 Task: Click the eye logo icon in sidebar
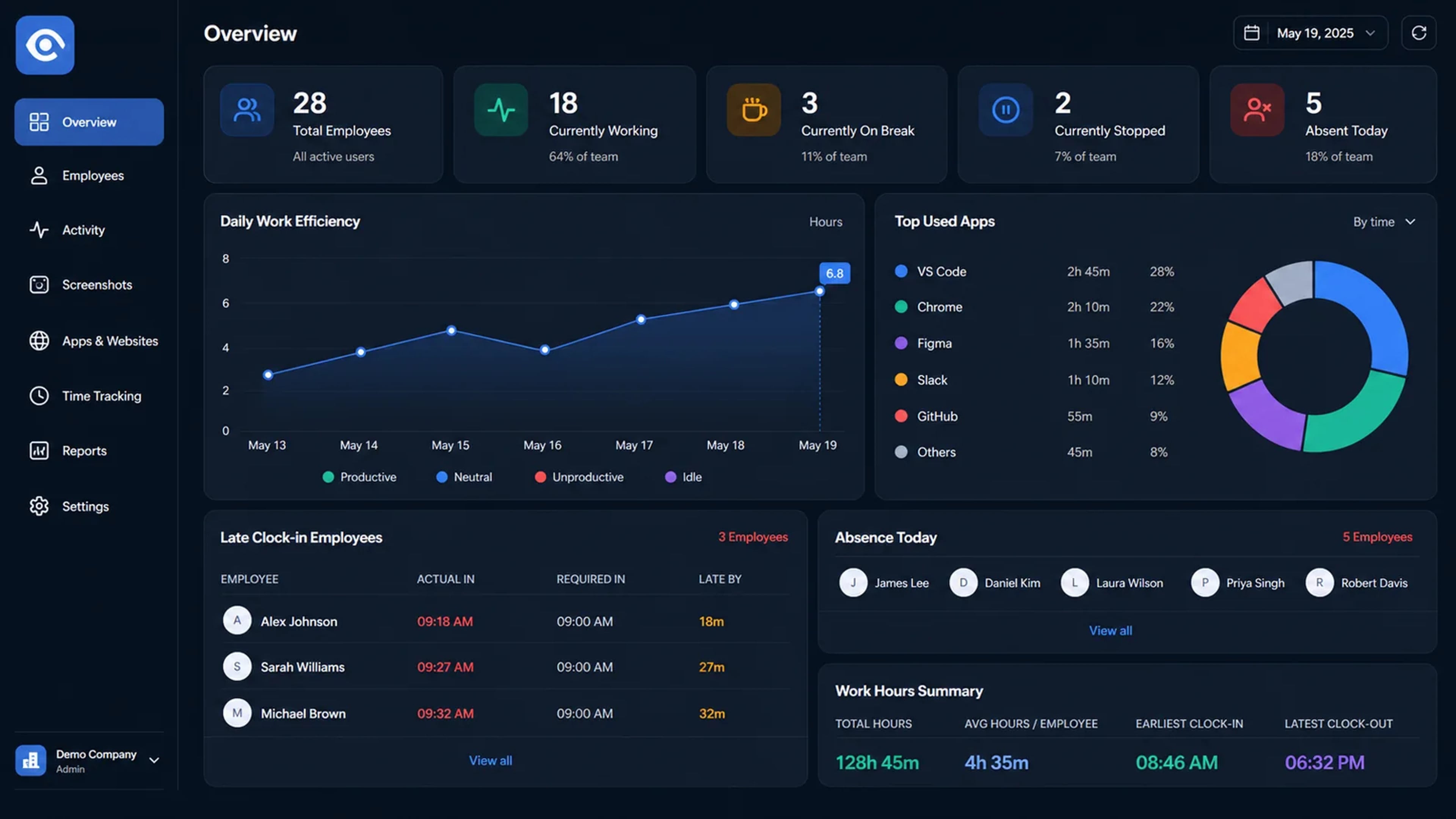click(x=45, y=45)
